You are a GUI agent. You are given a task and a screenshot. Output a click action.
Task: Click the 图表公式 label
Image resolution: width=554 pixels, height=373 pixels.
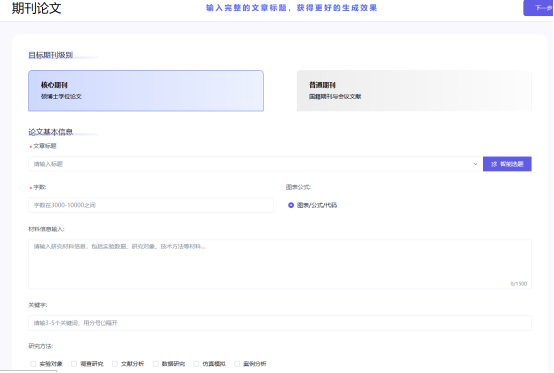pos(298,187)
